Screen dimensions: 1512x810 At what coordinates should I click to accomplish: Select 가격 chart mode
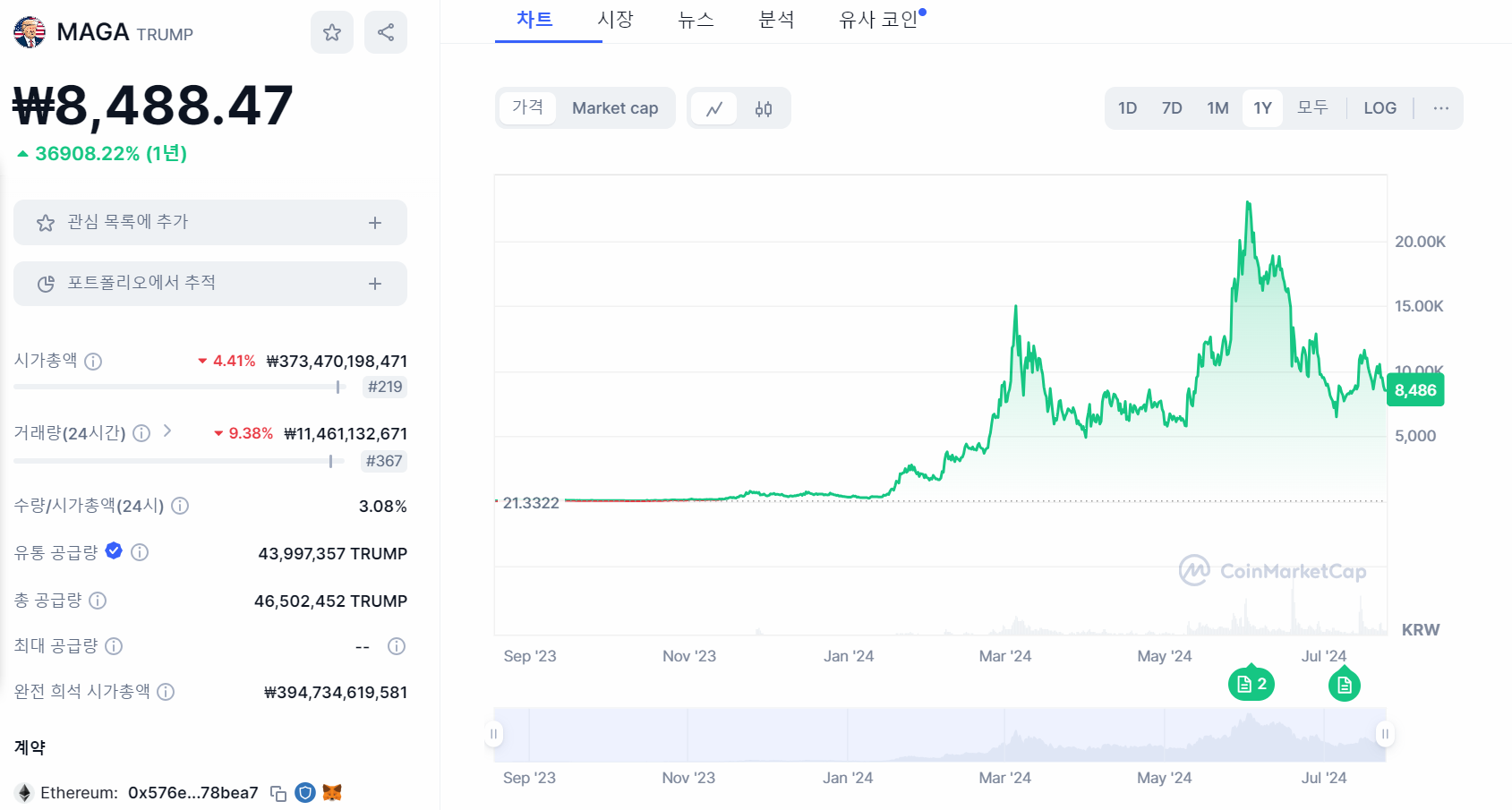click(x=528, y=107)
